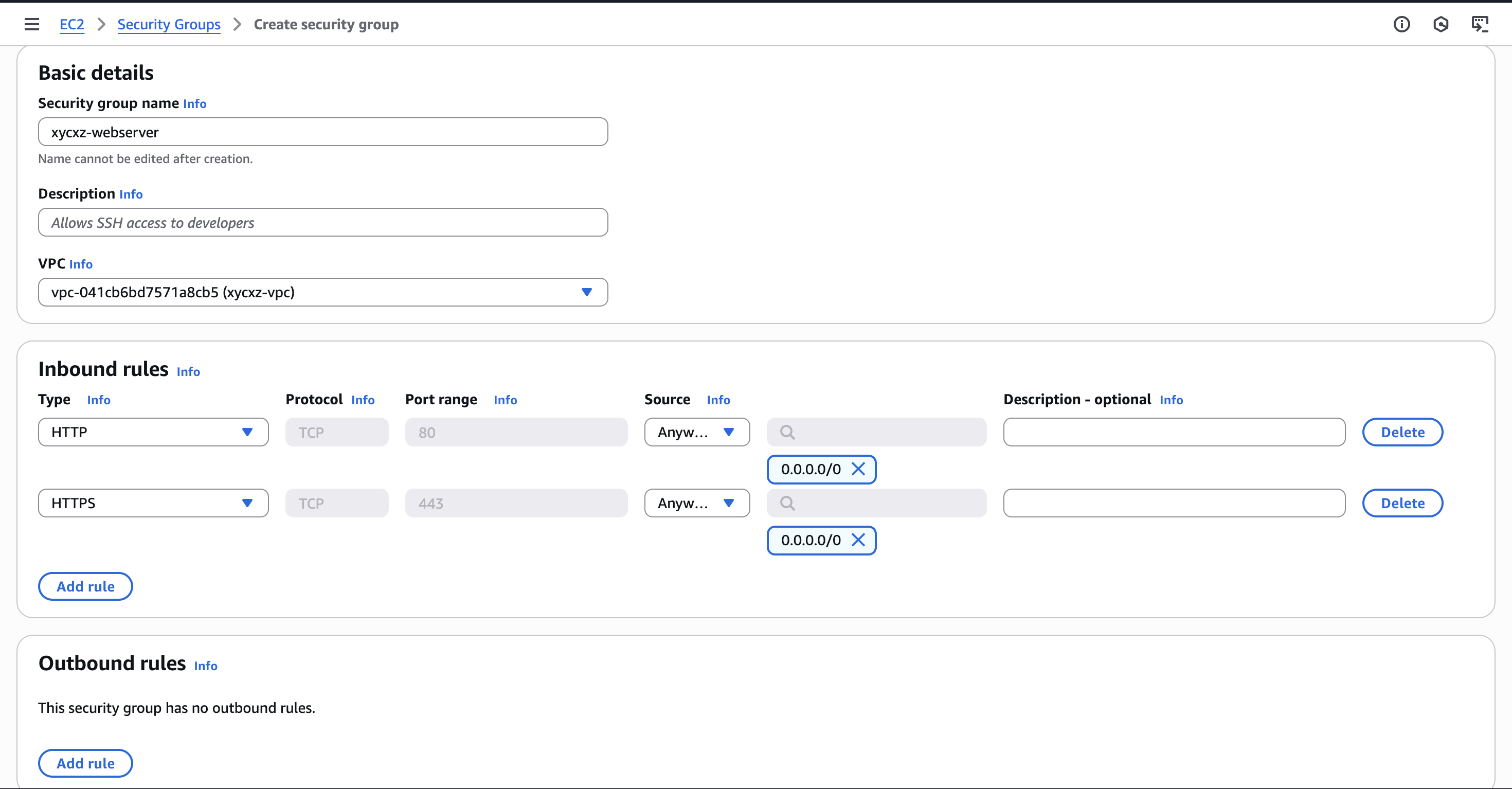Viewport: 1512px width, 789px height.
Task: Expand Anywhere source dropdown for HTTP rule
Action: click(x=697, y=432)
